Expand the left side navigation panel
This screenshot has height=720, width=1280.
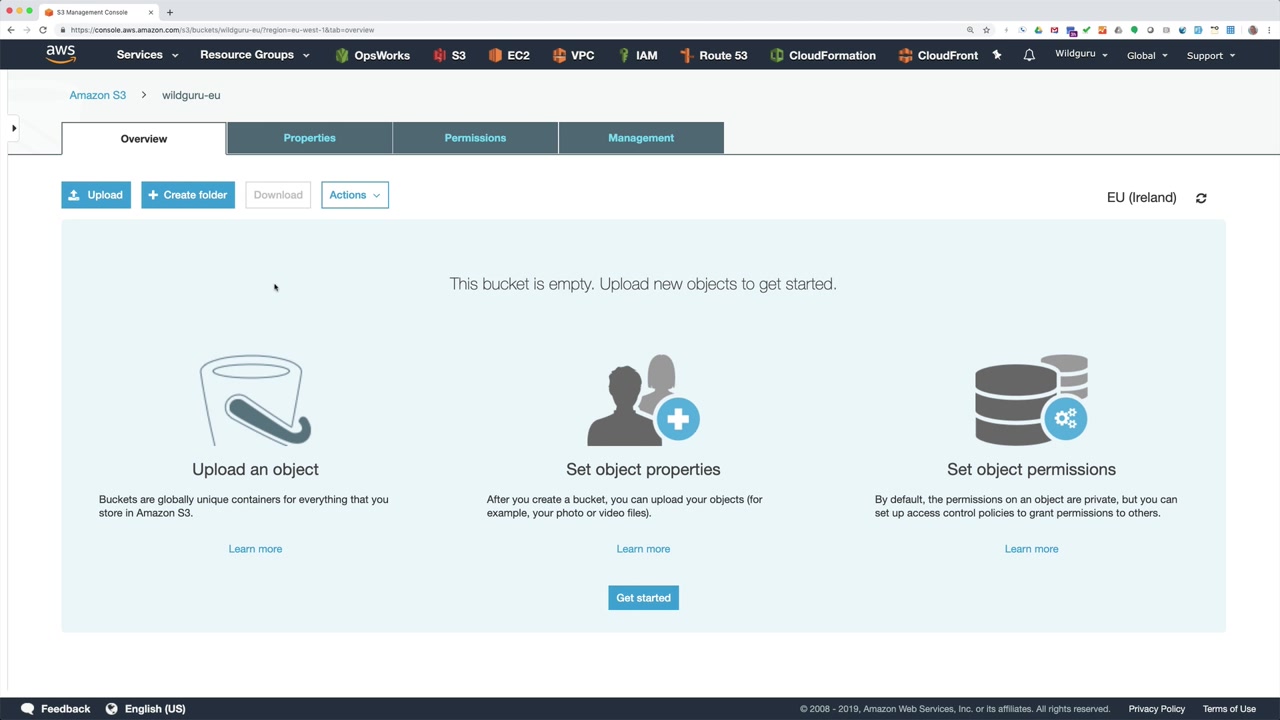[x=13, y=128]
